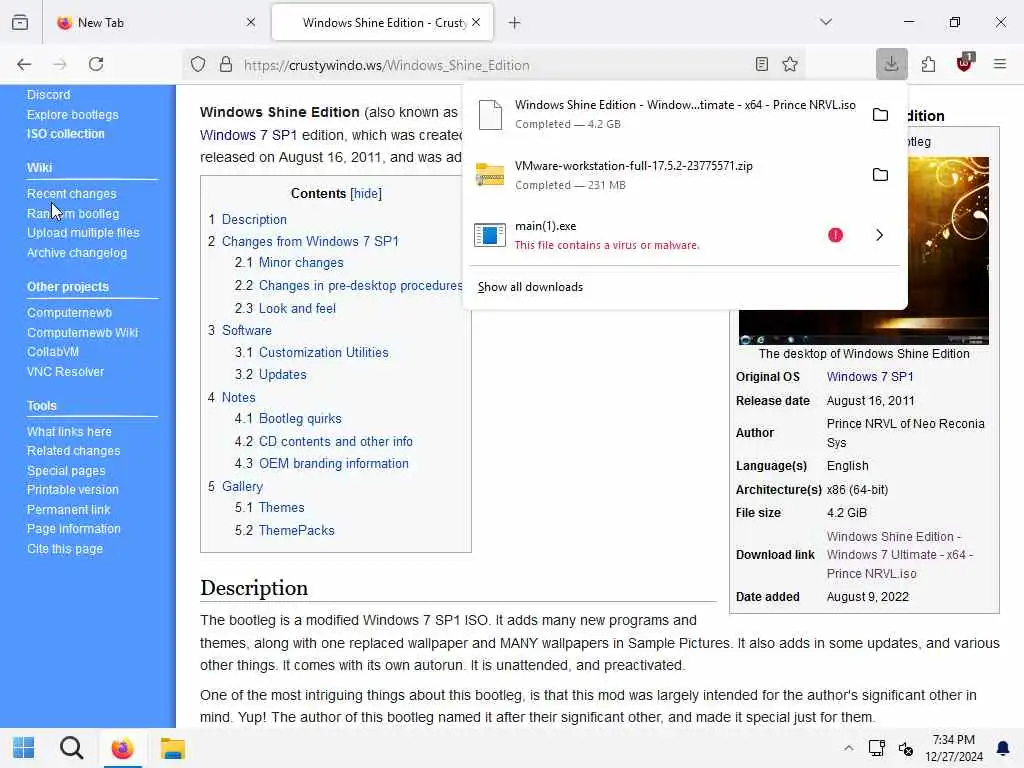The image size is (1024, 768).
Task: Open the tracking protection shield icon
Action: (198, 64)
